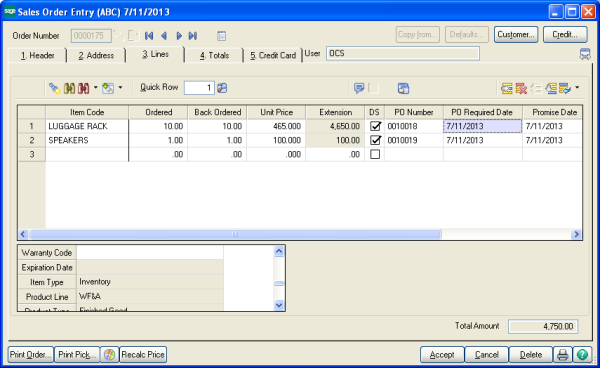
Task: Click the Quick Row input field
Action: pos(199,88)
